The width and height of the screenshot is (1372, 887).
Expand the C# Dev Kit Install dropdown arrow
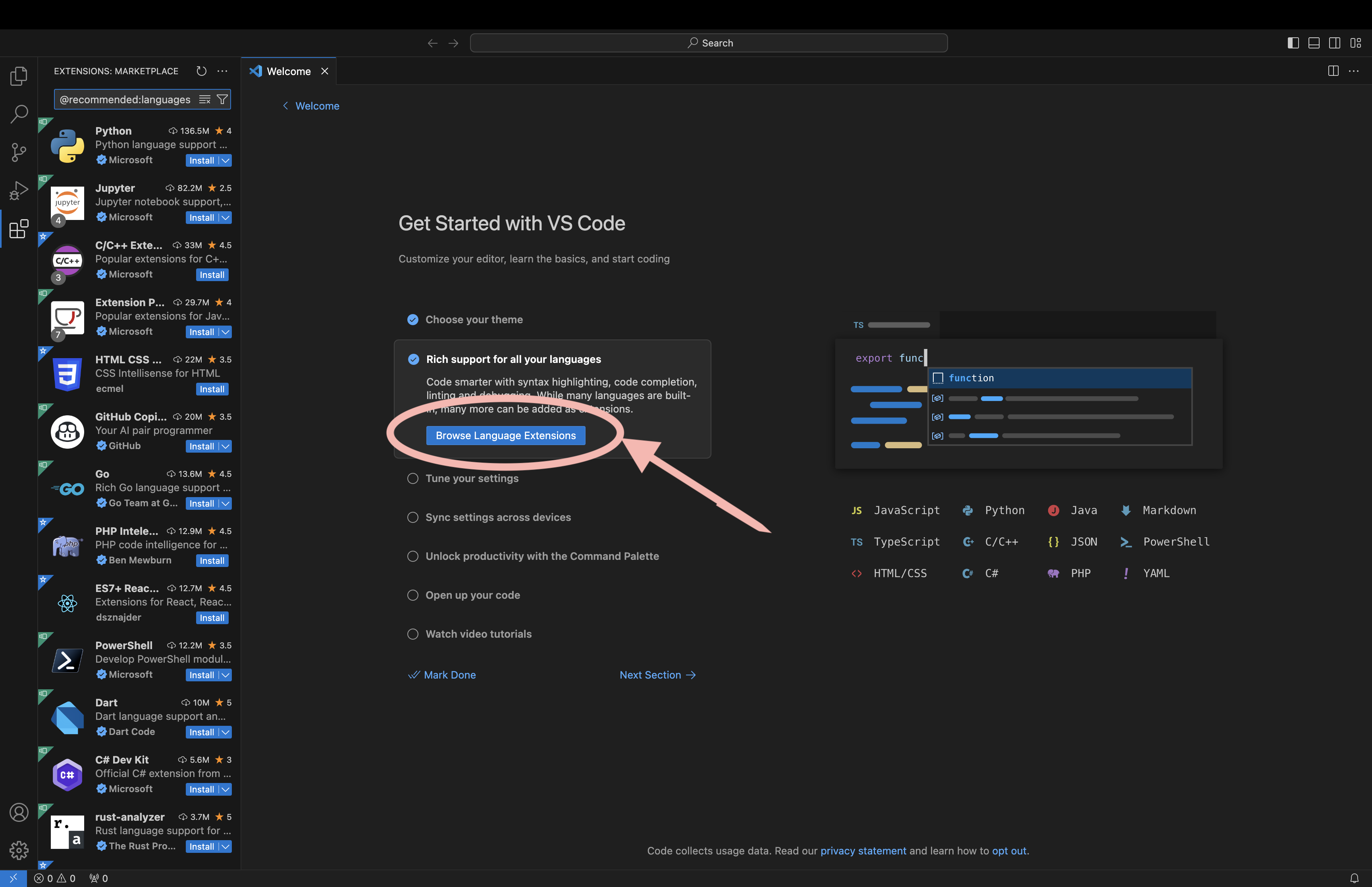tap(226, 790)
